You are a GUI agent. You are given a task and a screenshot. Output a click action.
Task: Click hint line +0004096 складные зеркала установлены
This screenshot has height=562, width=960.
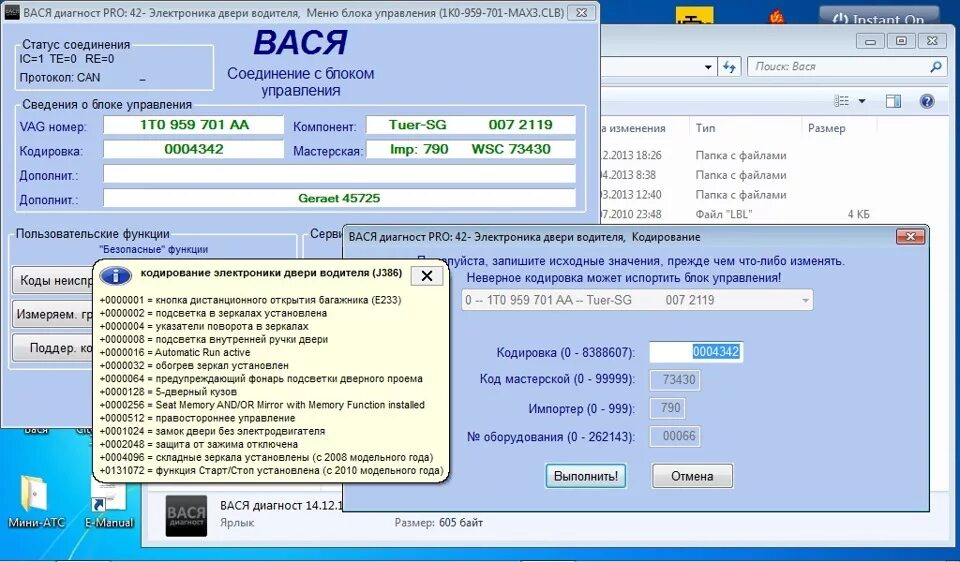coord(266,457)
